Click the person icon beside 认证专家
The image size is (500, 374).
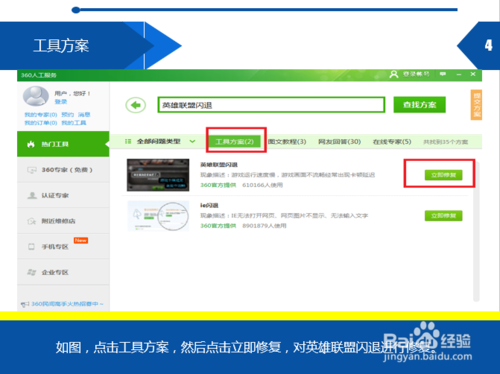[x=32, y=195]
